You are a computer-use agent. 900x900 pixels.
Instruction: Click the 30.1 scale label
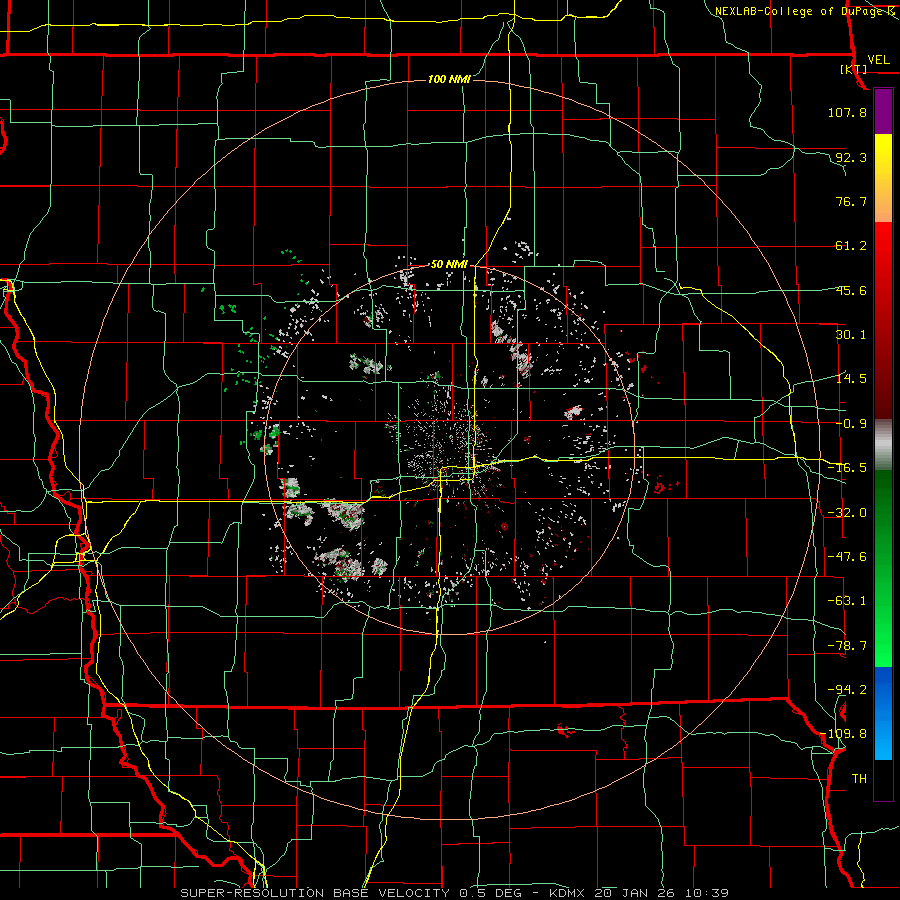pyautogui.click(x=851, y=335)
